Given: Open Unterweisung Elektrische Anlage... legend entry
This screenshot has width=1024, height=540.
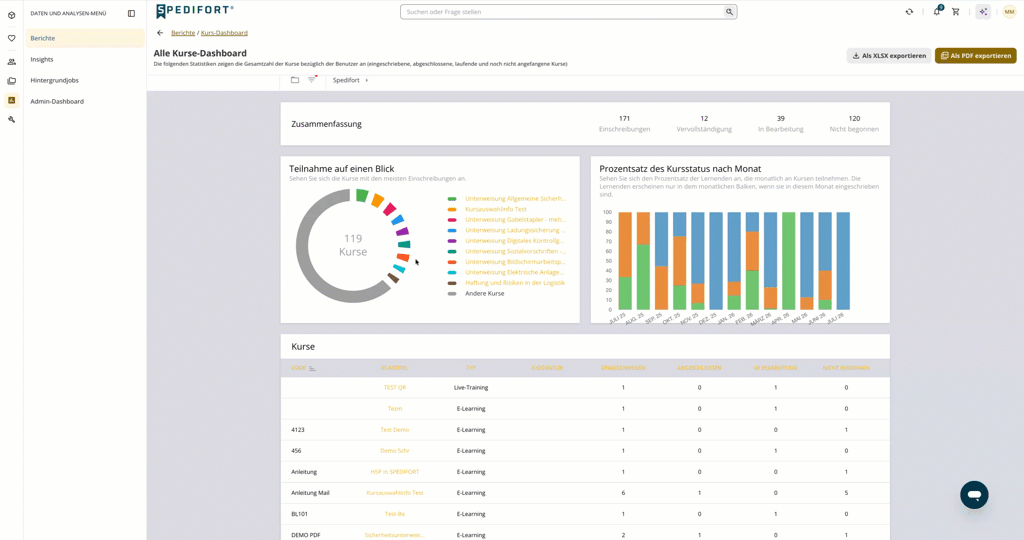Looking at the screenshot, I should [x=514, y=272].
